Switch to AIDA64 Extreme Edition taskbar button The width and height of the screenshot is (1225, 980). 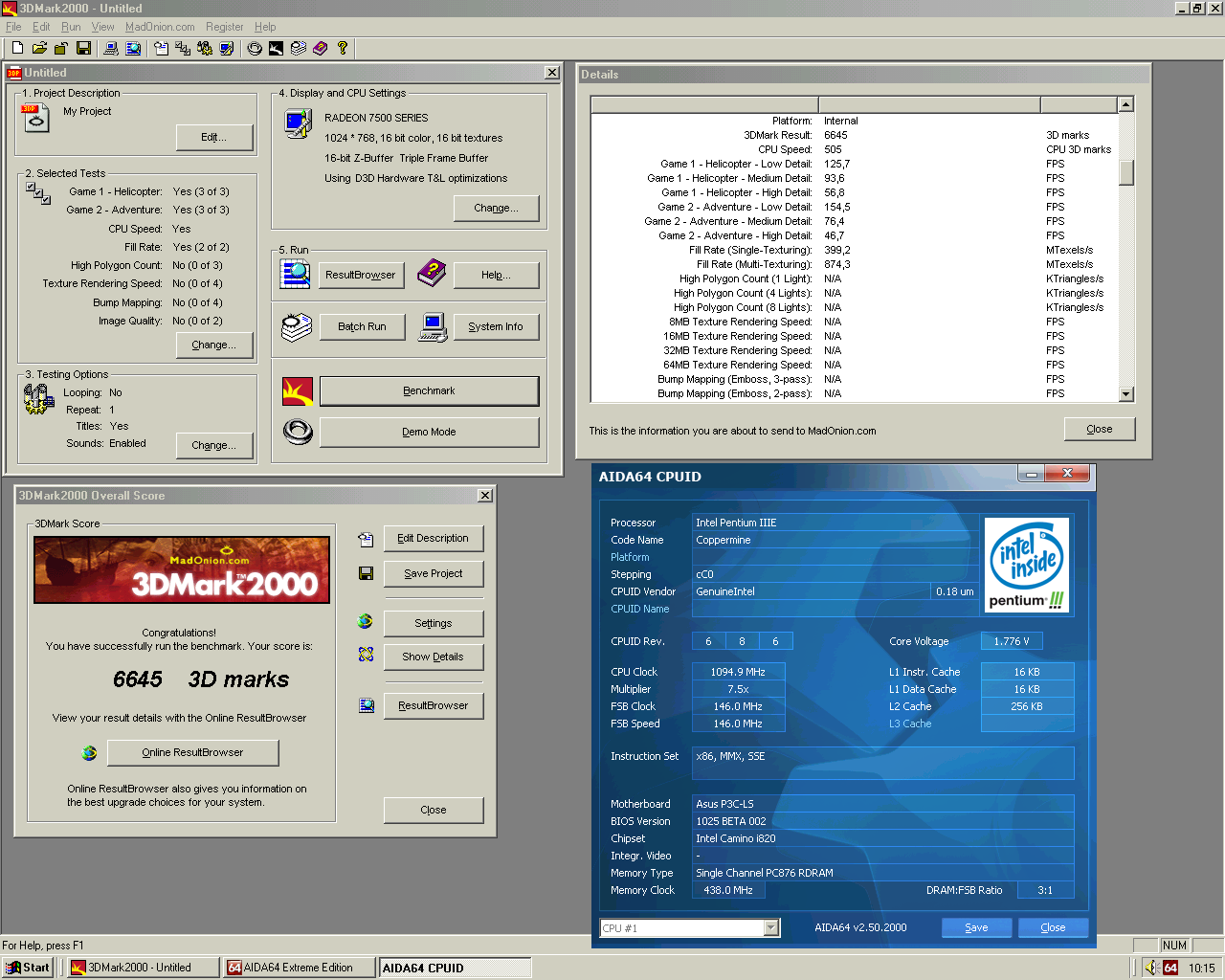coord(299,968)
